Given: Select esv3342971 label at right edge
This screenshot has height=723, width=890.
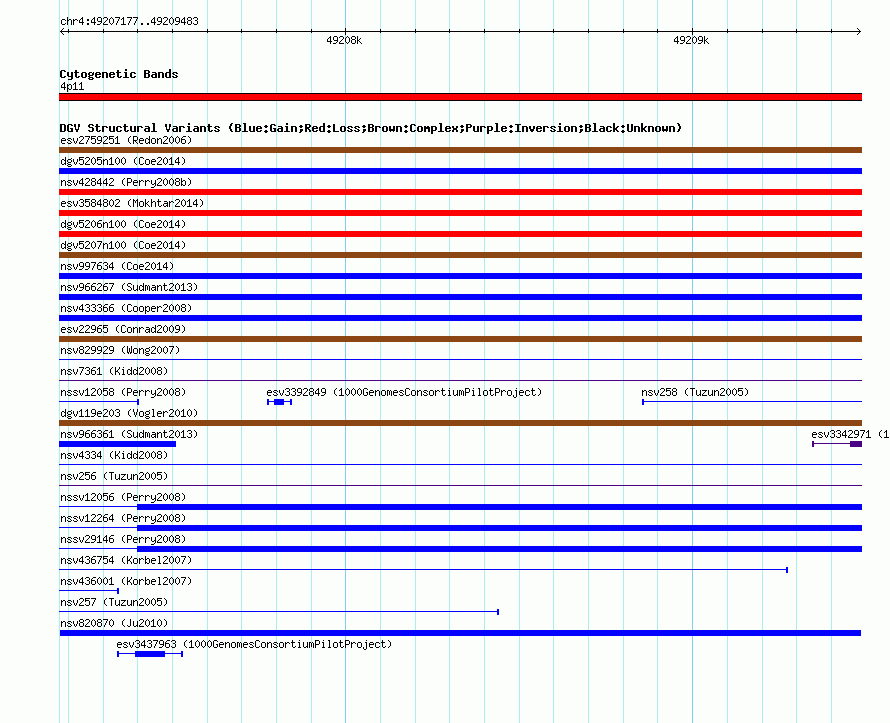Looking at the screenshot, I should pyautogui.click(x=850, y=434).
